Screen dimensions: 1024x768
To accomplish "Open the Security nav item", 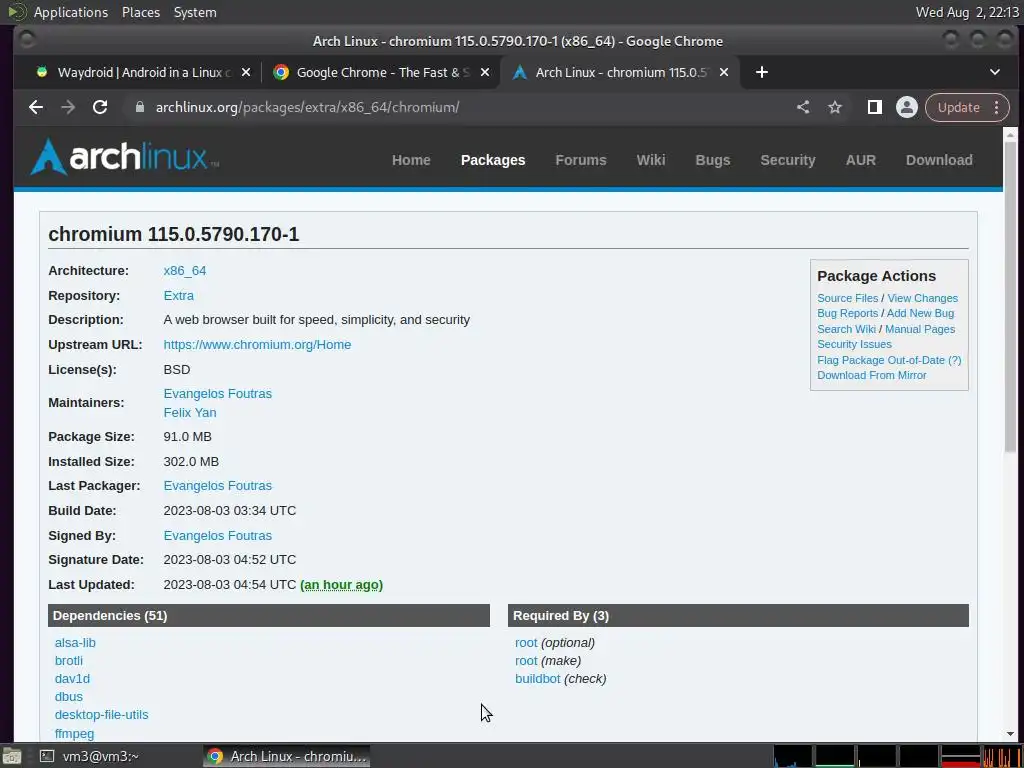I will pyautogui.click(x=788, y=160).
